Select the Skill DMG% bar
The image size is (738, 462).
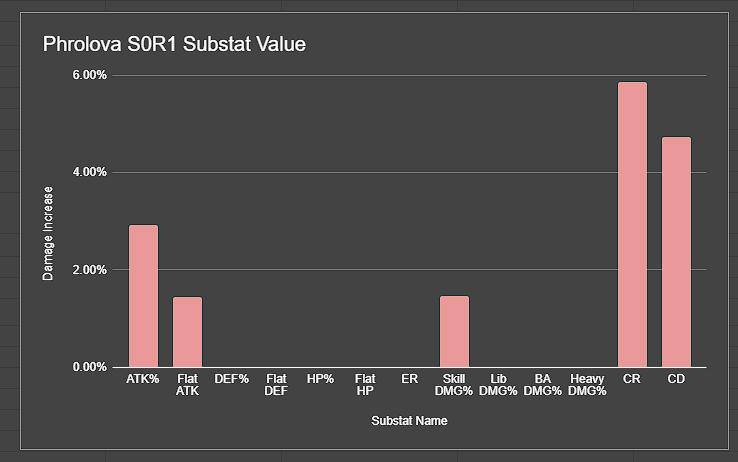coord(454,332)
